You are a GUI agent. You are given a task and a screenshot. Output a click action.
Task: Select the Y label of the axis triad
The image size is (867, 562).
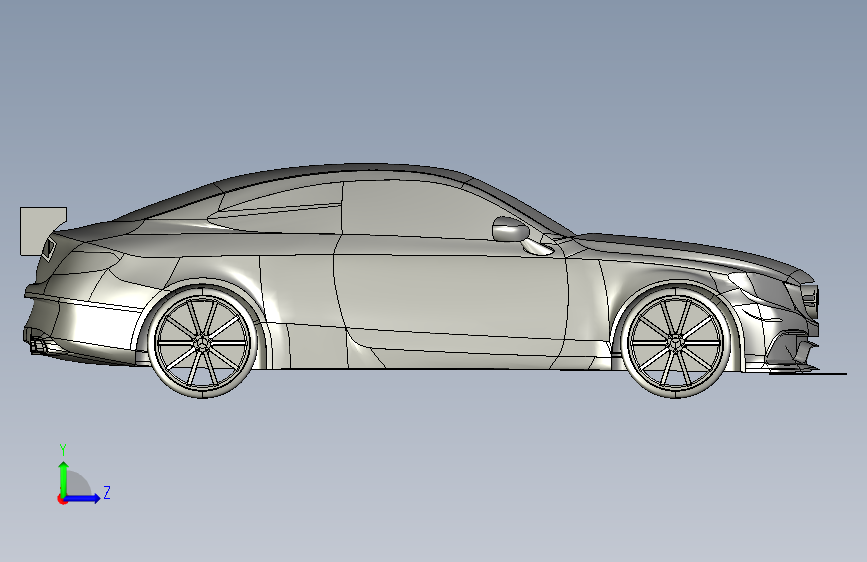coord(63,450)
